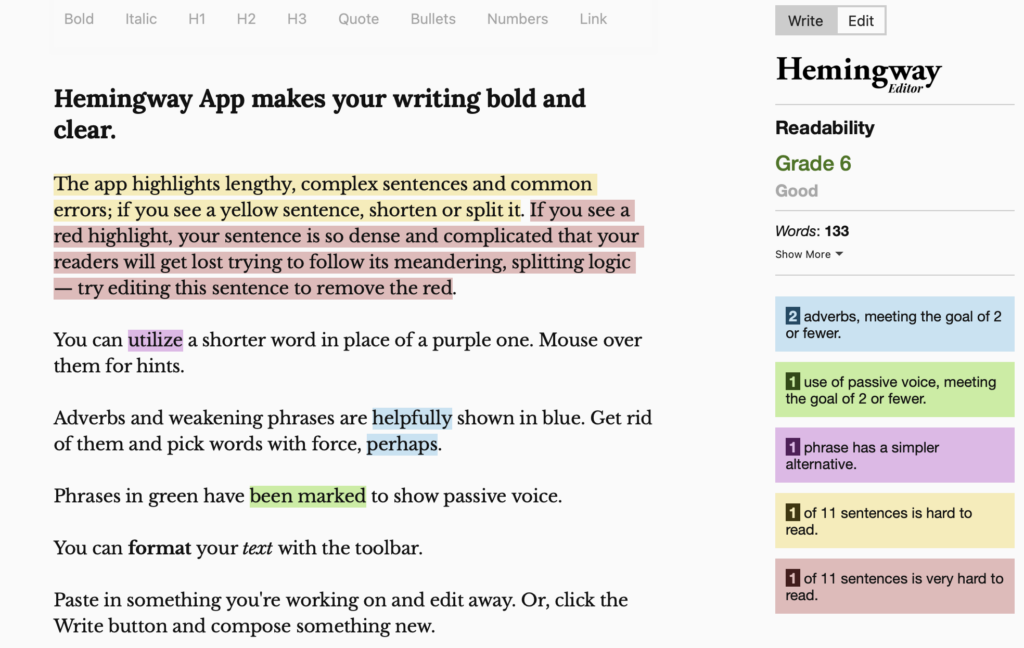Choose the H2 heading style
Screen dimensions: 1024x648
(x=246, y=19)
